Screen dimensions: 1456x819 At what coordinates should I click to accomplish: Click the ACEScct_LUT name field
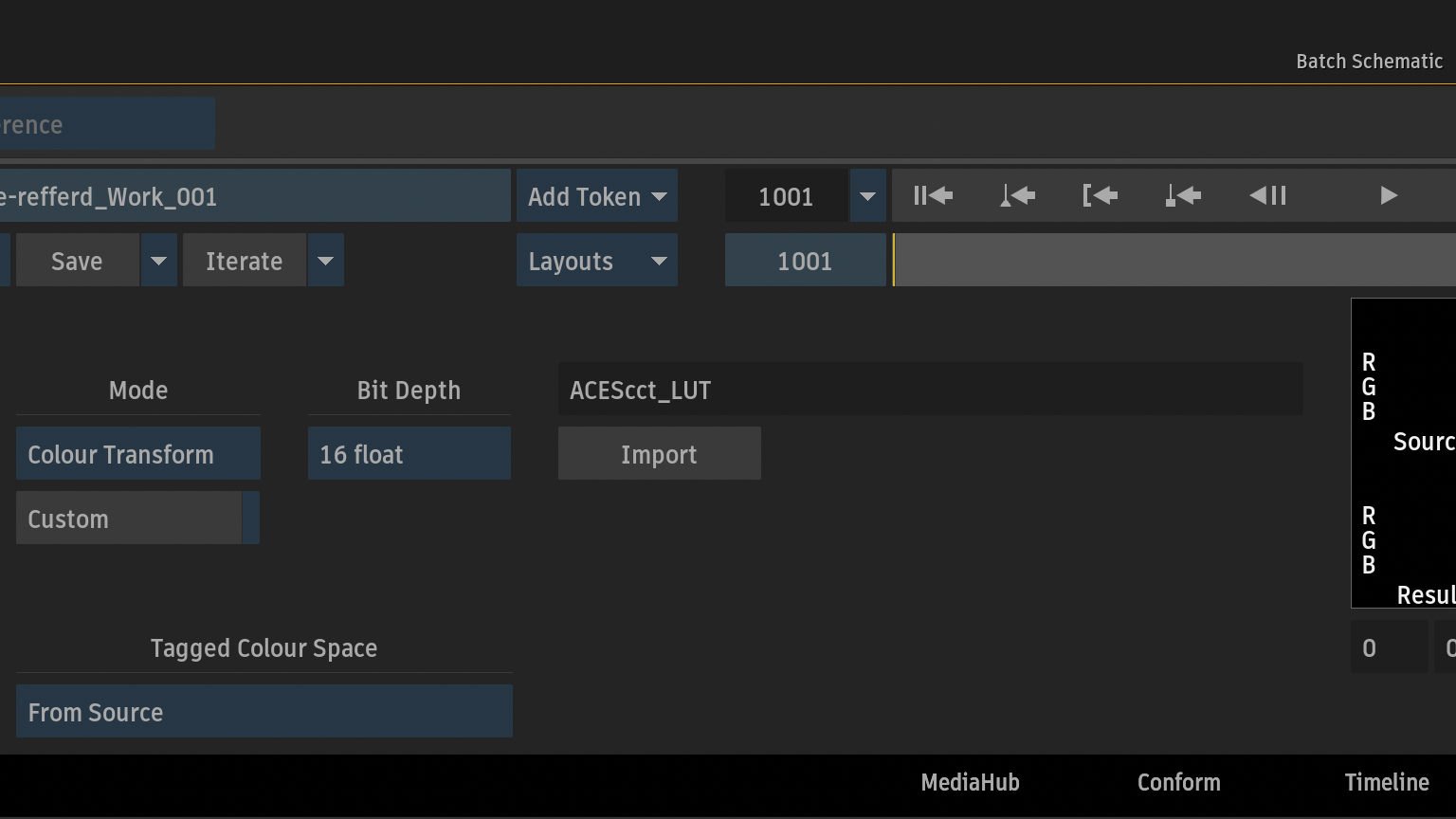(929, 390)
